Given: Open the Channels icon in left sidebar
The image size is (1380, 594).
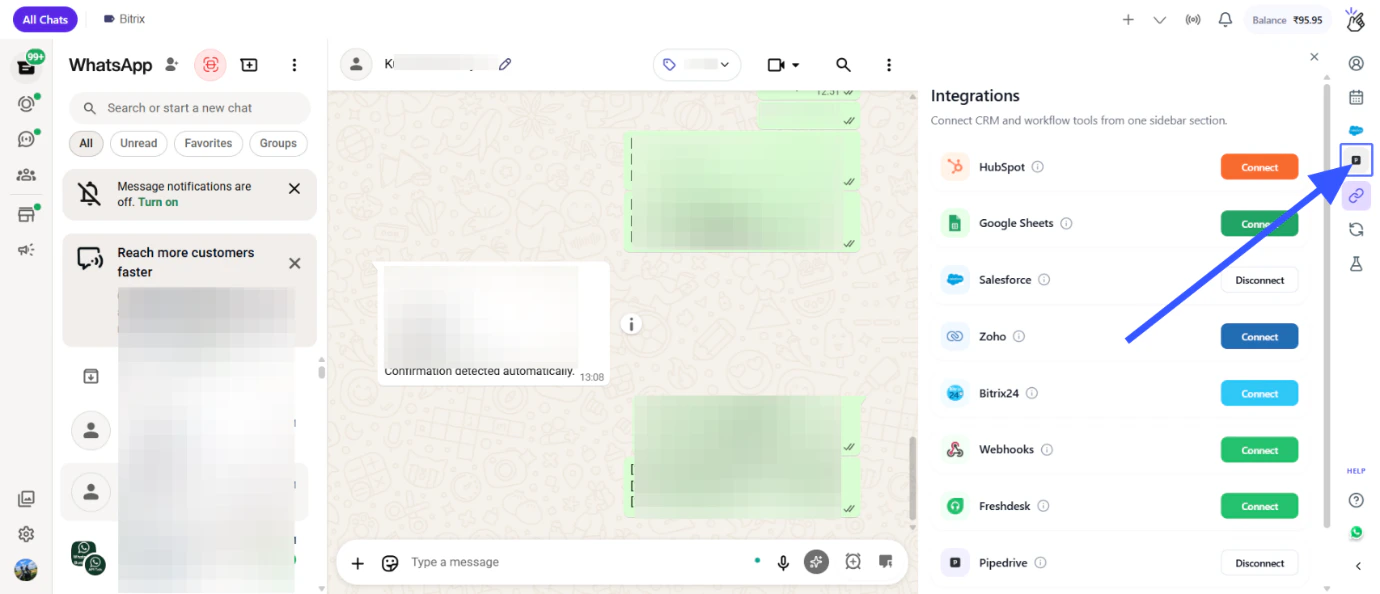Looking at the screenshot, I should point(26,139).
